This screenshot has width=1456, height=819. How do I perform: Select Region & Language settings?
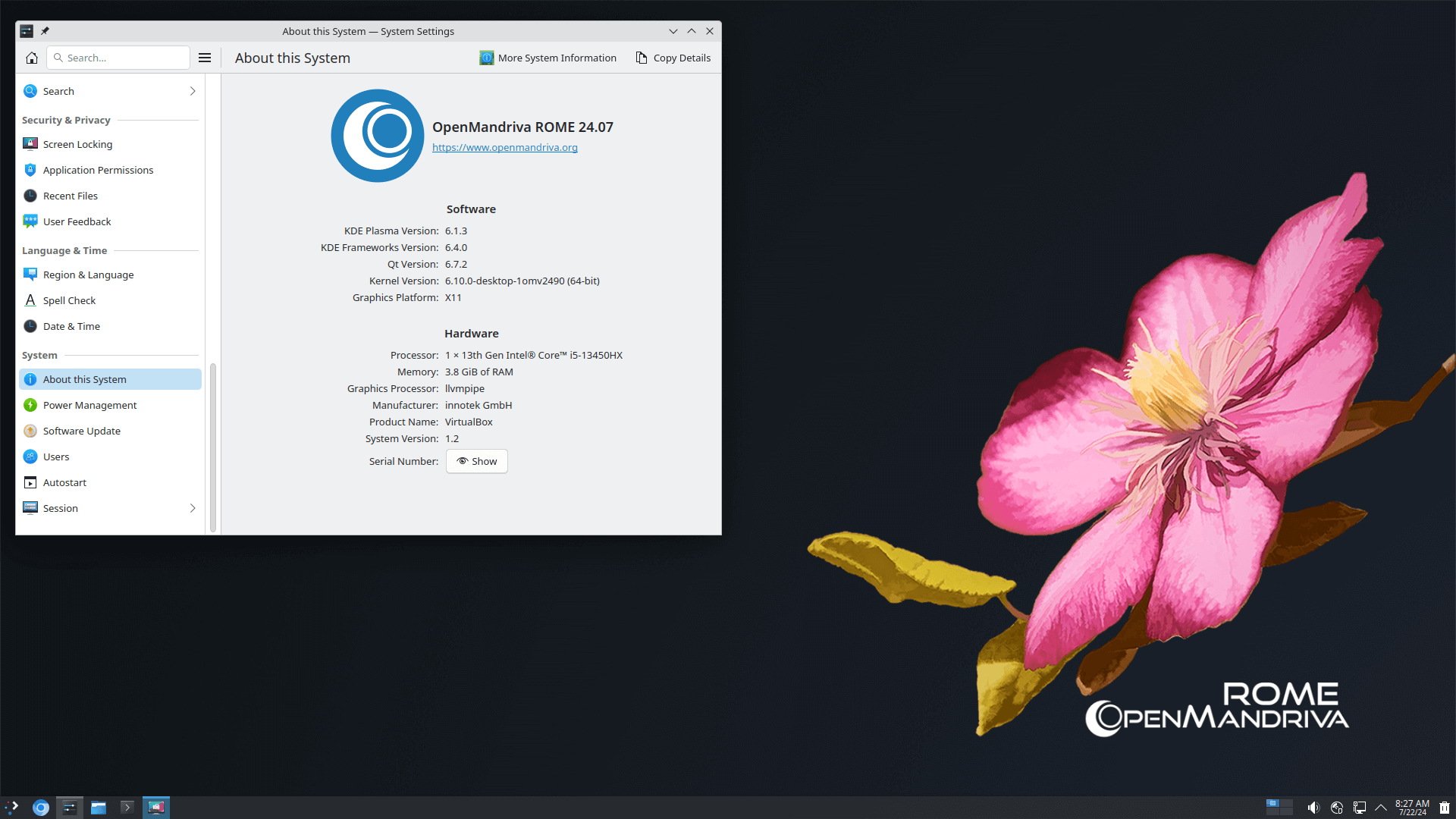[88, 275]
